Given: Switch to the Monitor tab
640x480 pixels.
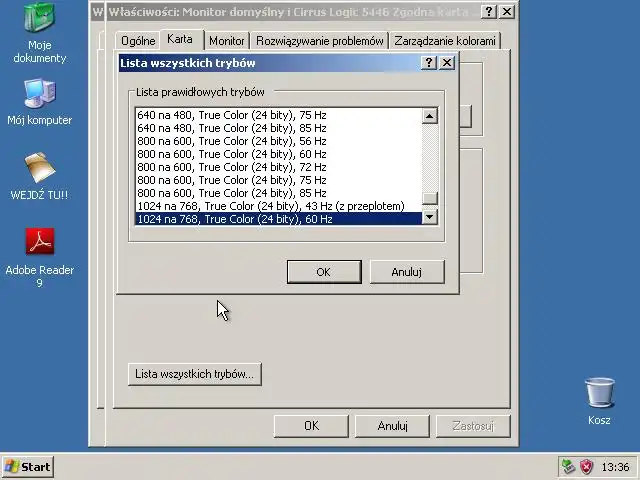Looking at the screenshot, I should tap(227, 41).
